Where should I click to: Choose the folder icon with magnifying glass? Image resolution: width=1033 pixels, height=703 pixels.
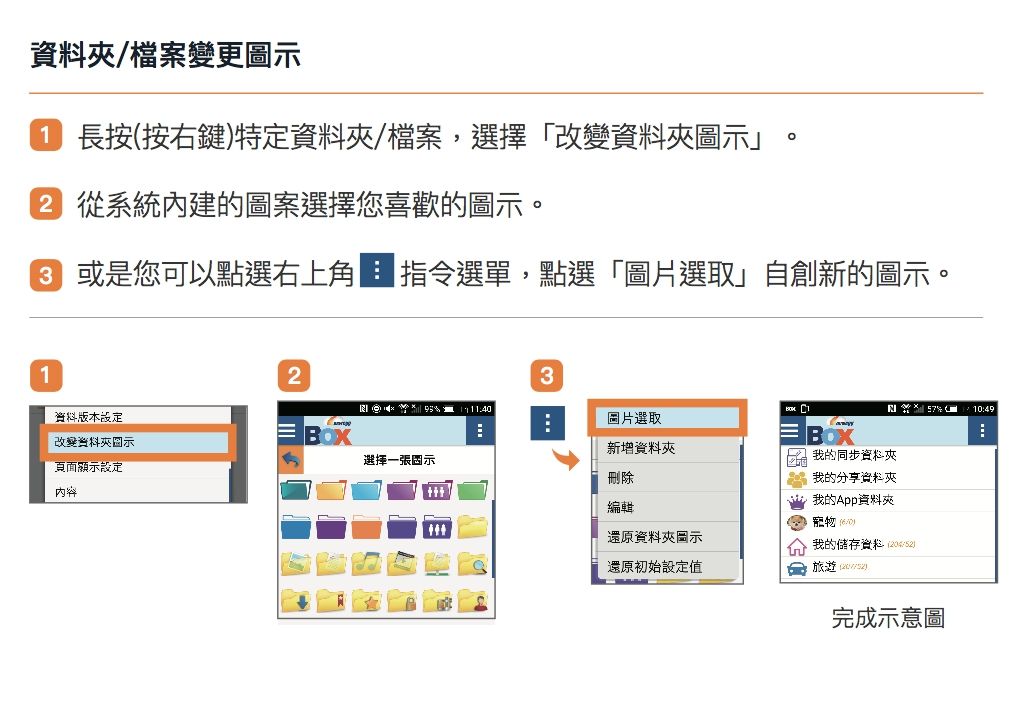[x=473, y=563]
